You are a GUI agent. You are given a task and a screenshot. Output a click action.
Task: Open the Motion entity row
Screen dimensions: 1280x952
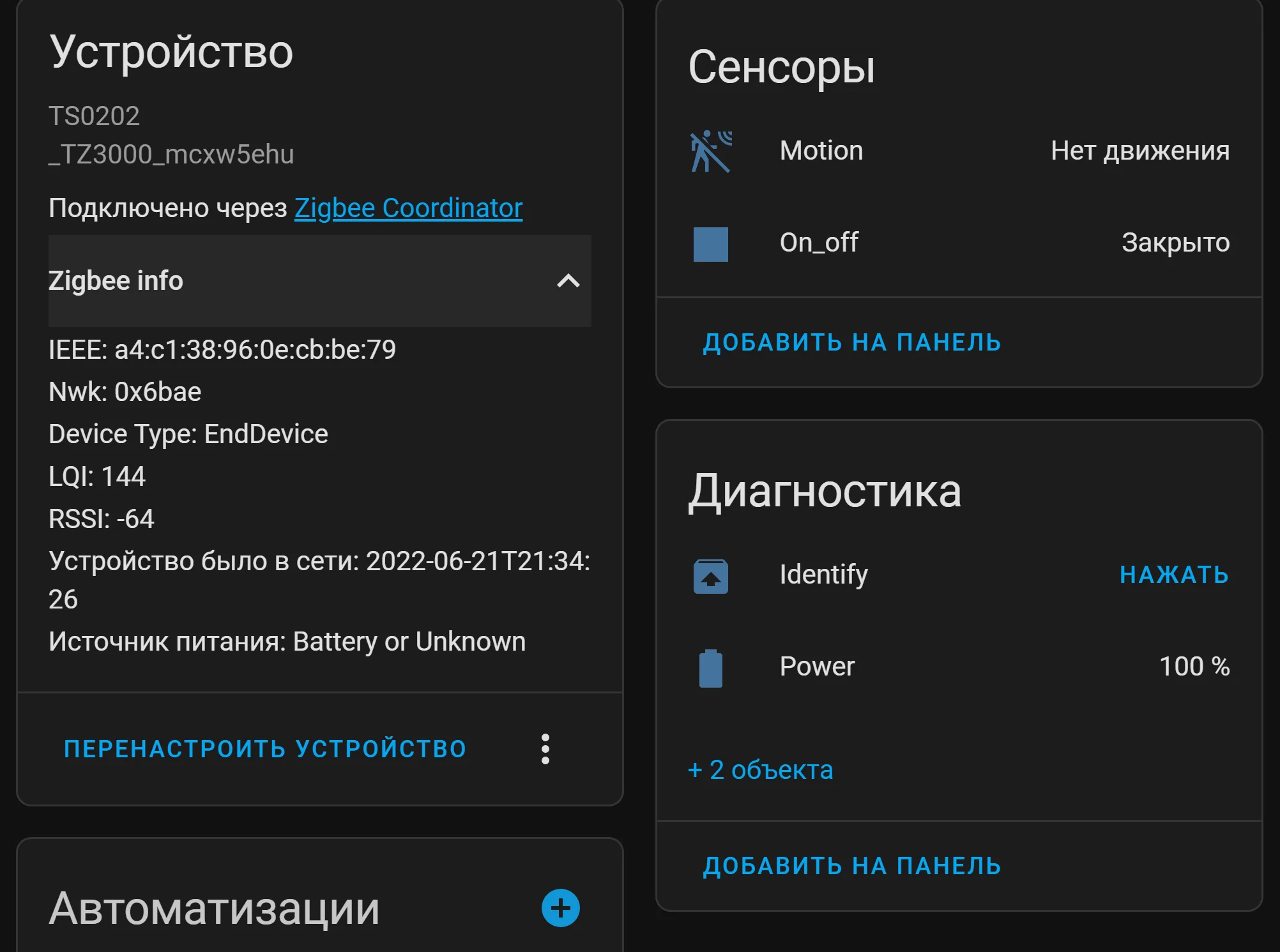[x=821, y=151]
